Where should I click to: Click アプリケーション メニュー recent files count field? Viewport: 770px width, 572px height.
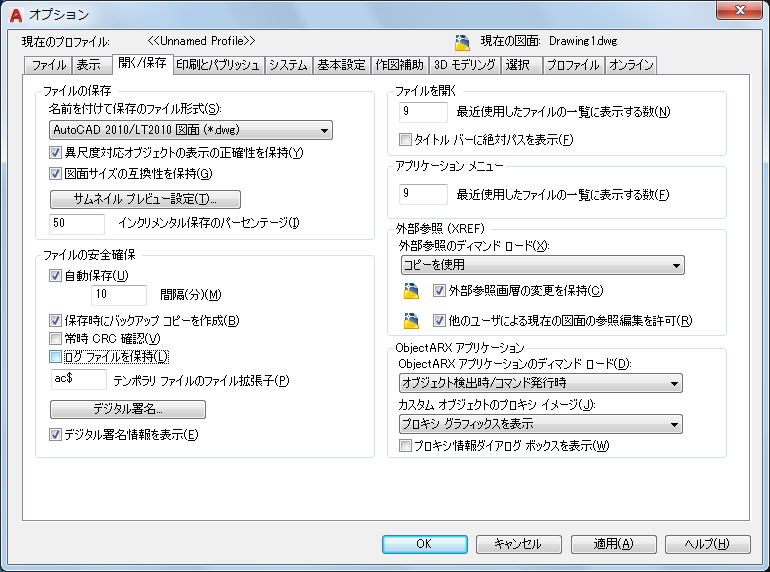(423, 193)
